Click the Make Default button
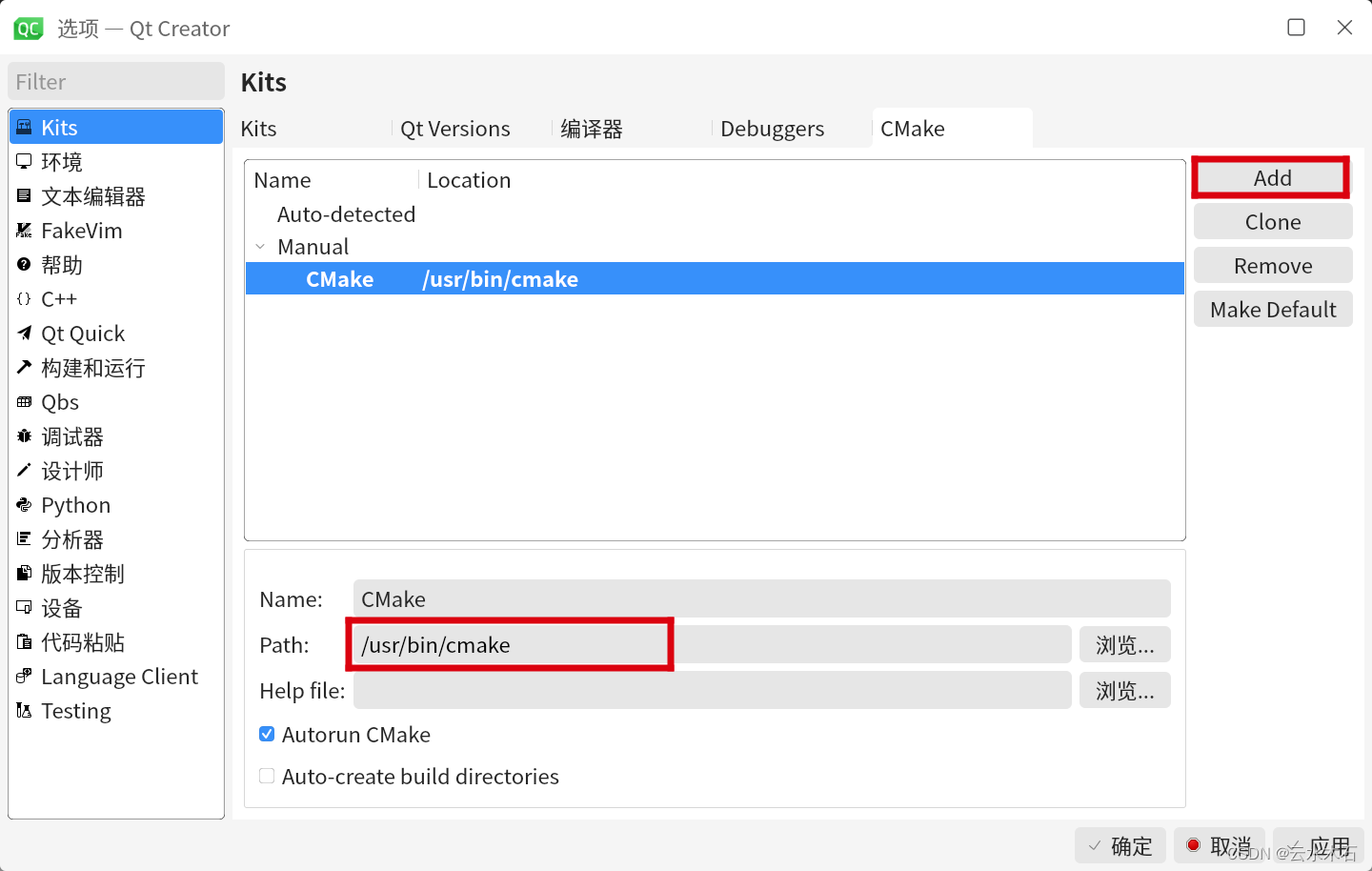 (1272, 310)
